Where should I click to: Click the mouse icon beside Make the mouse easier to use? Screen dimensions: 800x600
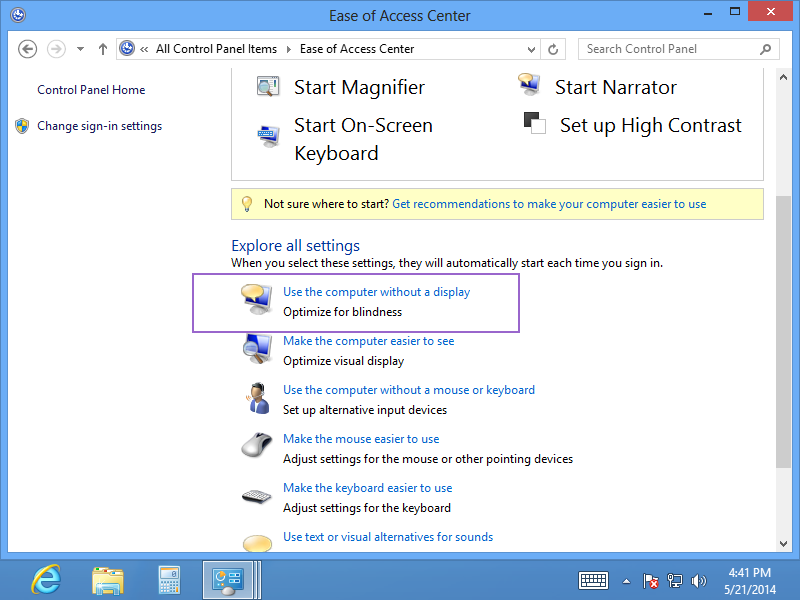257,445
